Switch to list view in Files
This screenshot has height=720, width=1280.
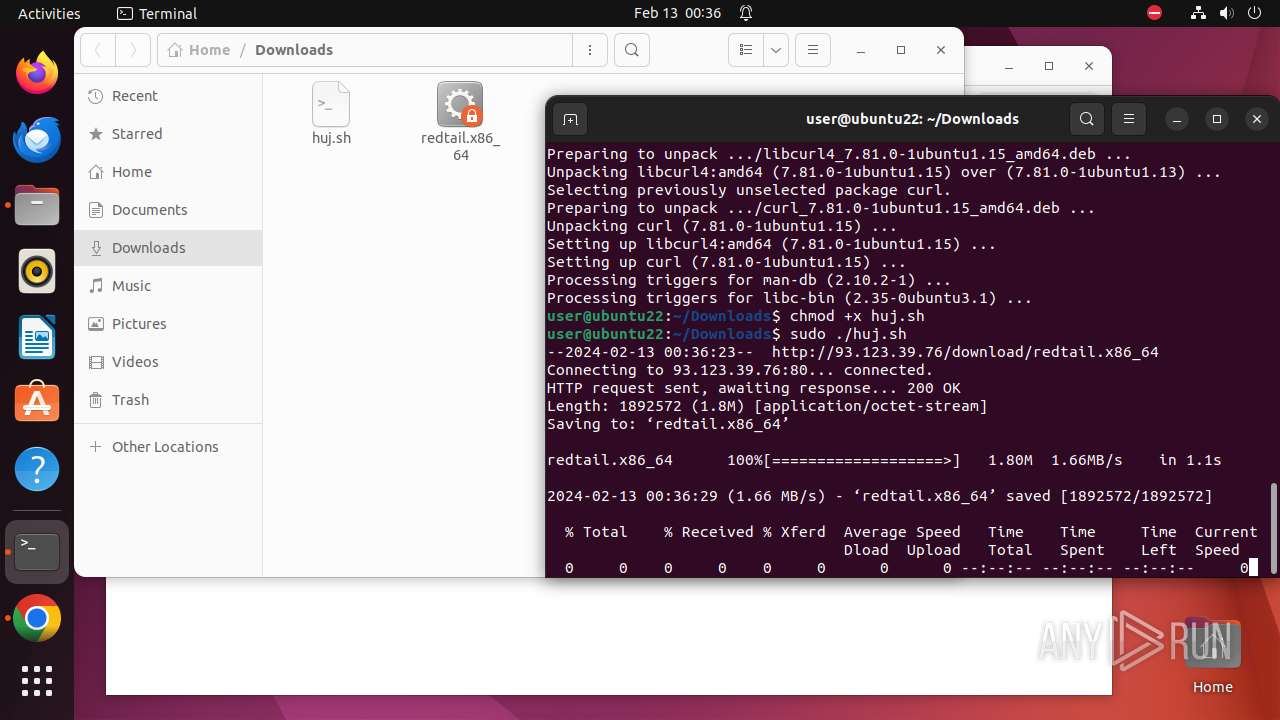point(746,50)
